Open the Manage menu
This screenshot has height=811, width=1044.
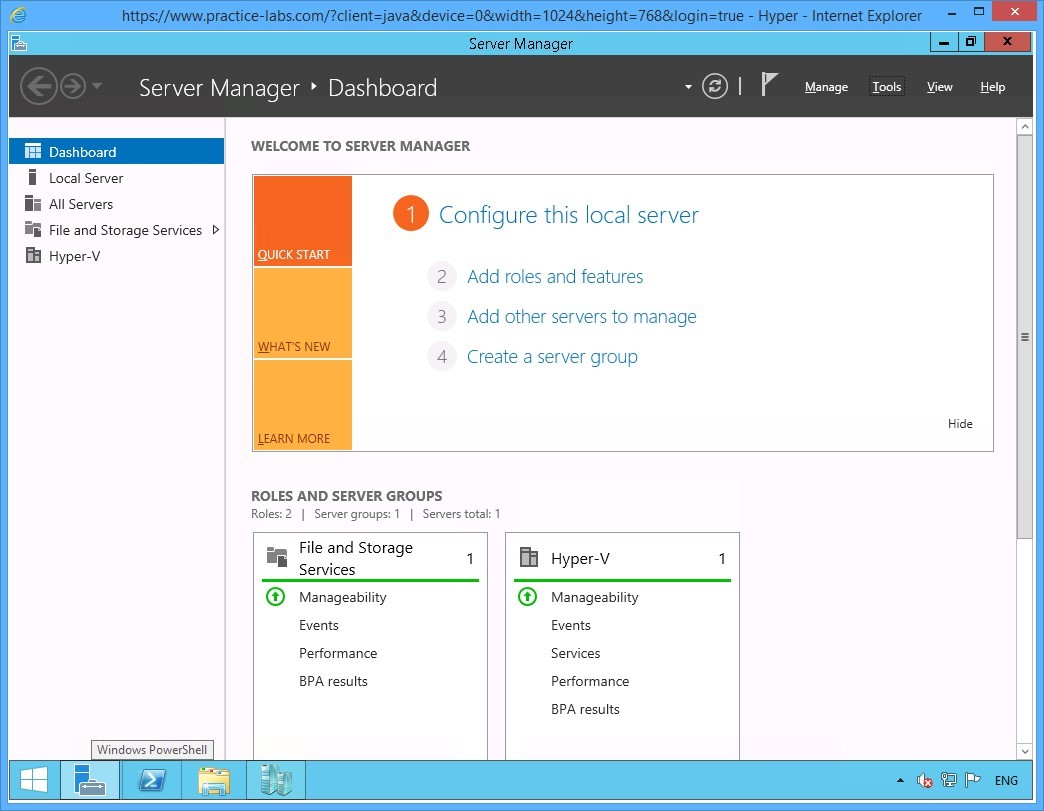(826, 87)
